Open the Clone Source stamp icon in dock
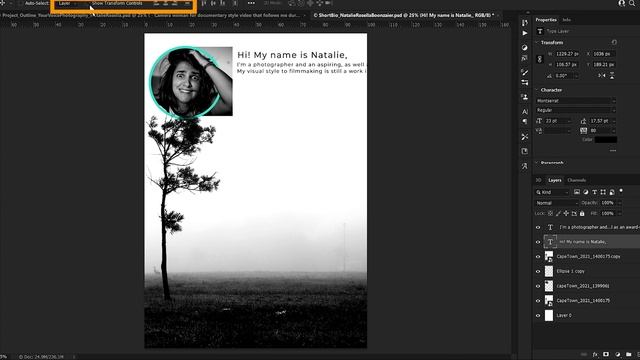The height and width of the screenshot is (360, 640). [x=524, y=97]
